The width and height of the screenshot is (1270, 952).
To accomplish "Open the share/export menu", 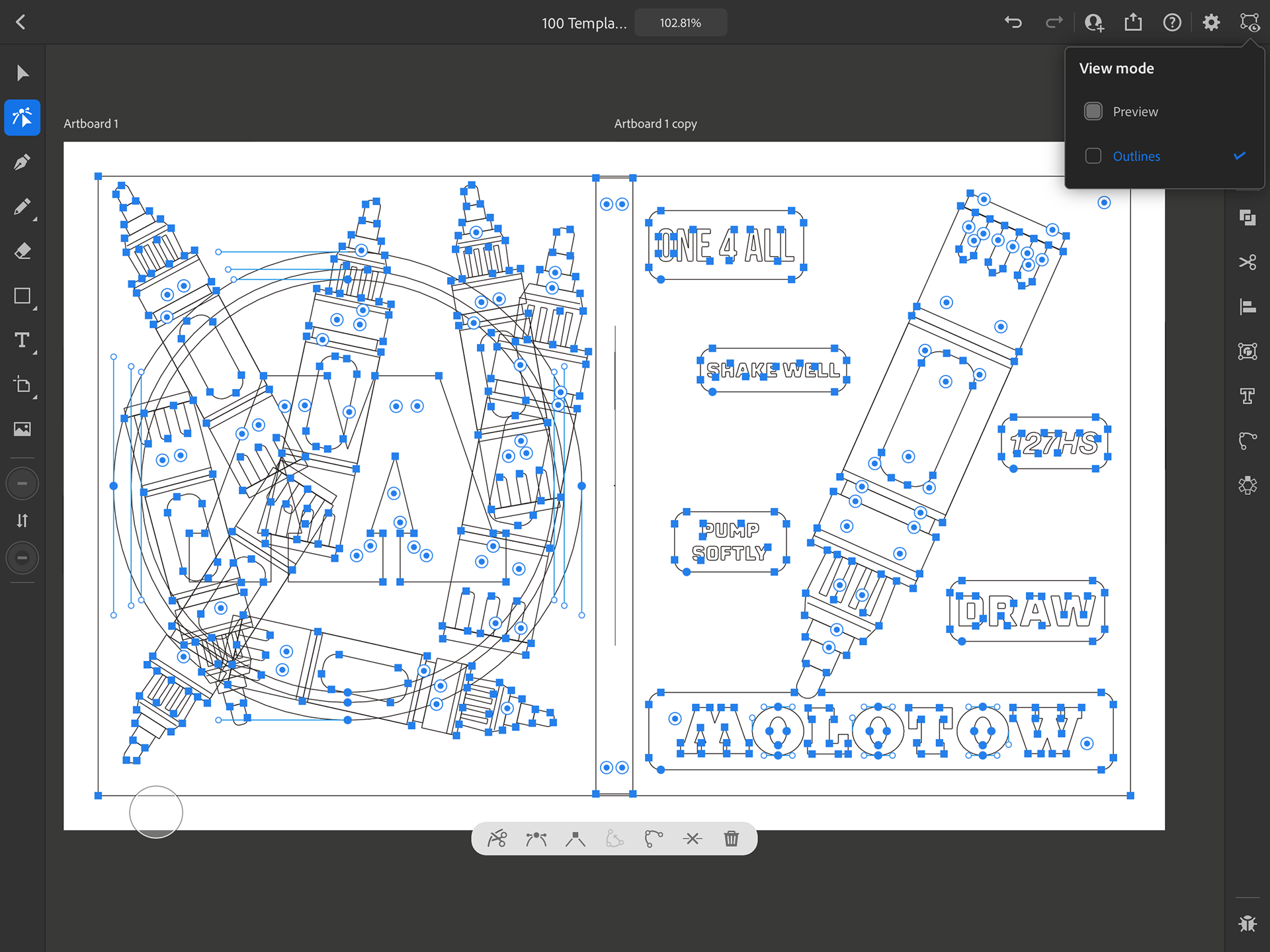I will [x=1133, y=22].
